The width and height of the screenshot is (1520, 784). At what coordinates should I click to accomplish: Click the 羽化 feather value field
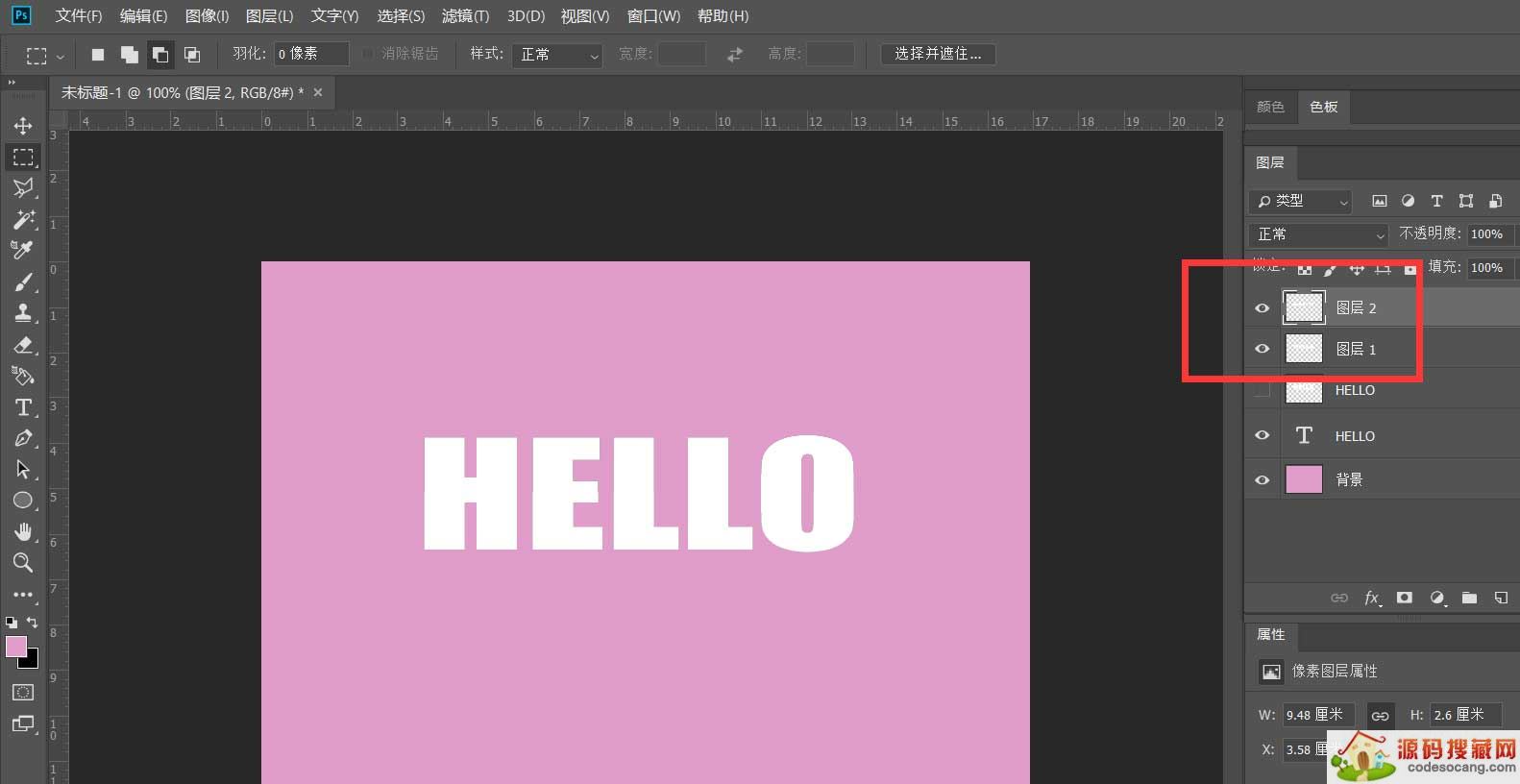310,54
